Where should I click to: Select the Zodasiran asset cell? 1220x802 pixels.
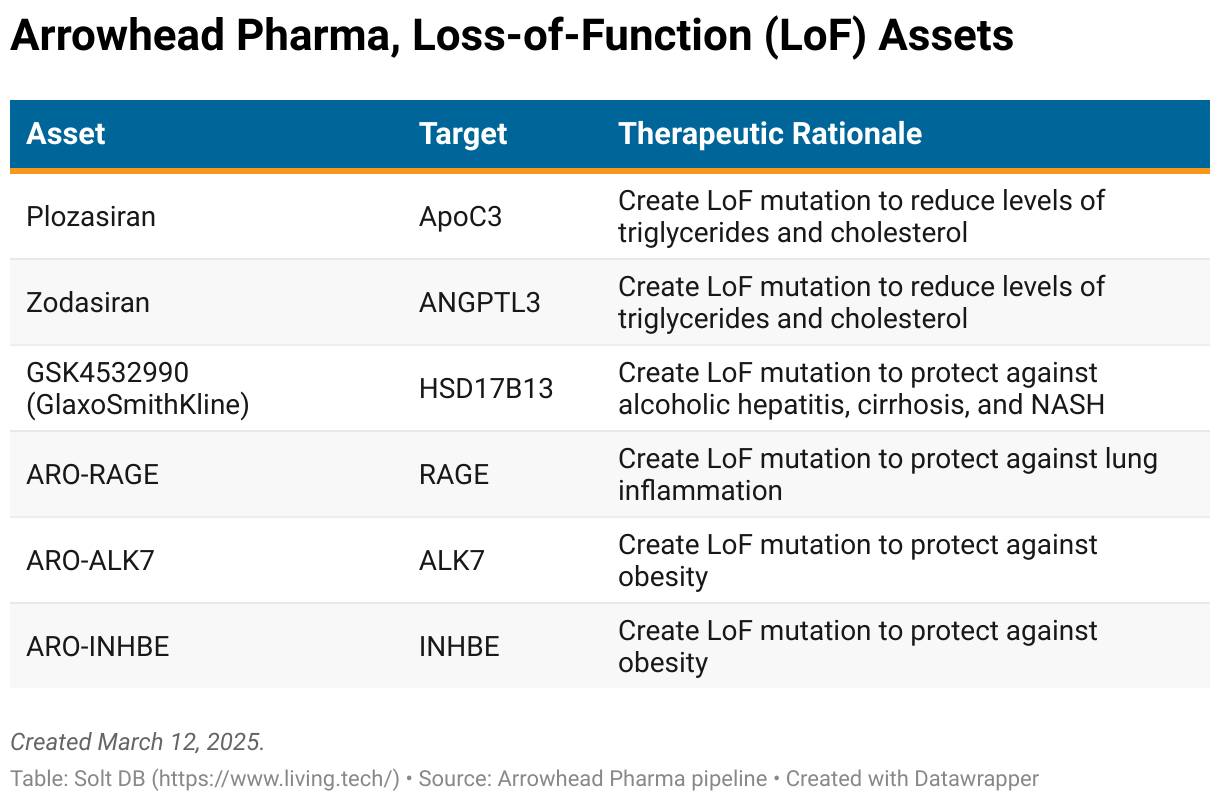point(88,303)
